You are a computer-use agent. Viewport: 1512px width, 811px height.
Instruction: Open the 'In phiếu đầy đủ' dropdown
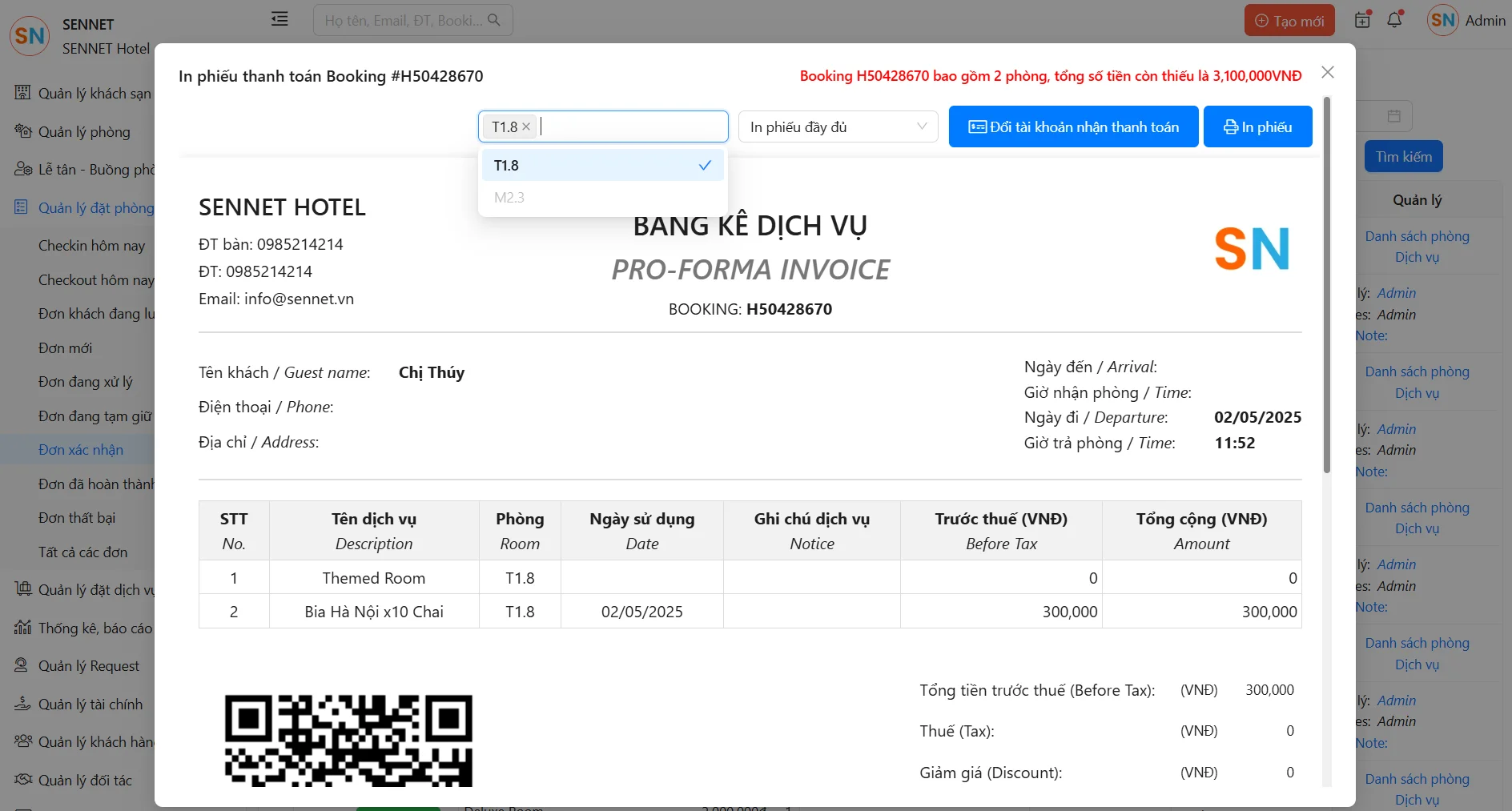[x=838, y=127]
